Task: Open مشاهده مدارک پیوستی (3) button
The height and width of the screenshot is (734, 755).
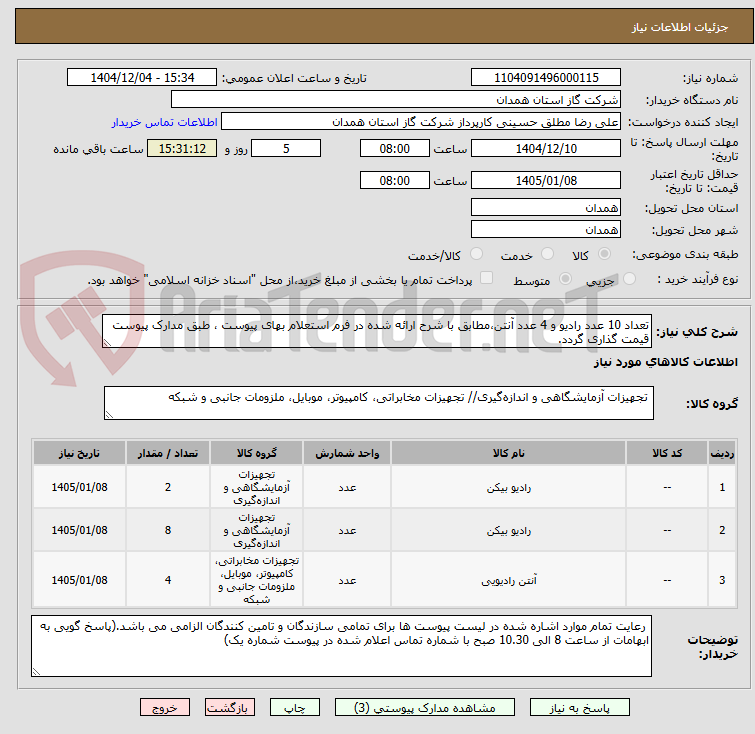Action: pyautogui.click(x=425, y=708)
